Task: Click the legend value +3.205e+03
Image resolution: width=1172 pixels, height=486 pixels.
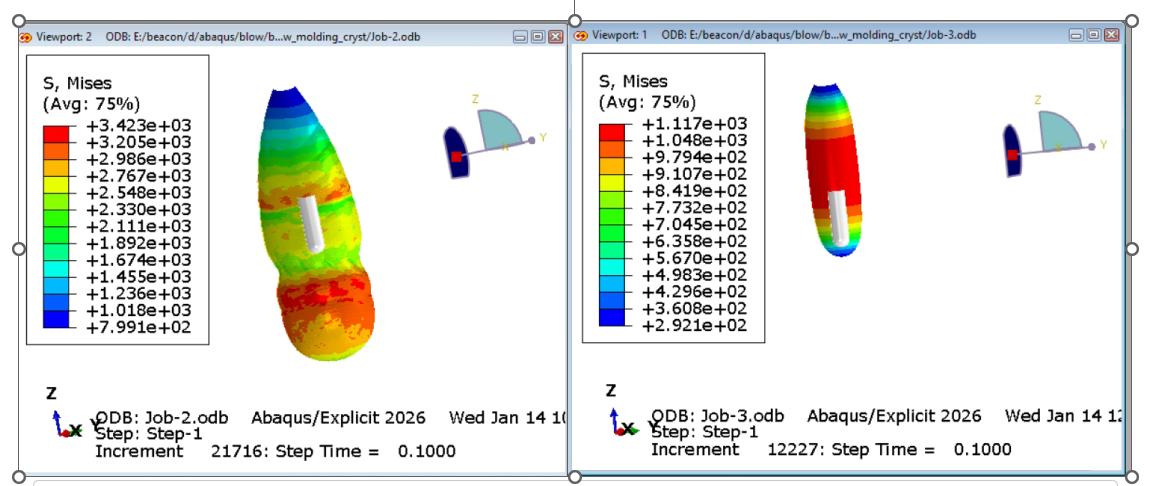Action: click(x=139, y=142)
